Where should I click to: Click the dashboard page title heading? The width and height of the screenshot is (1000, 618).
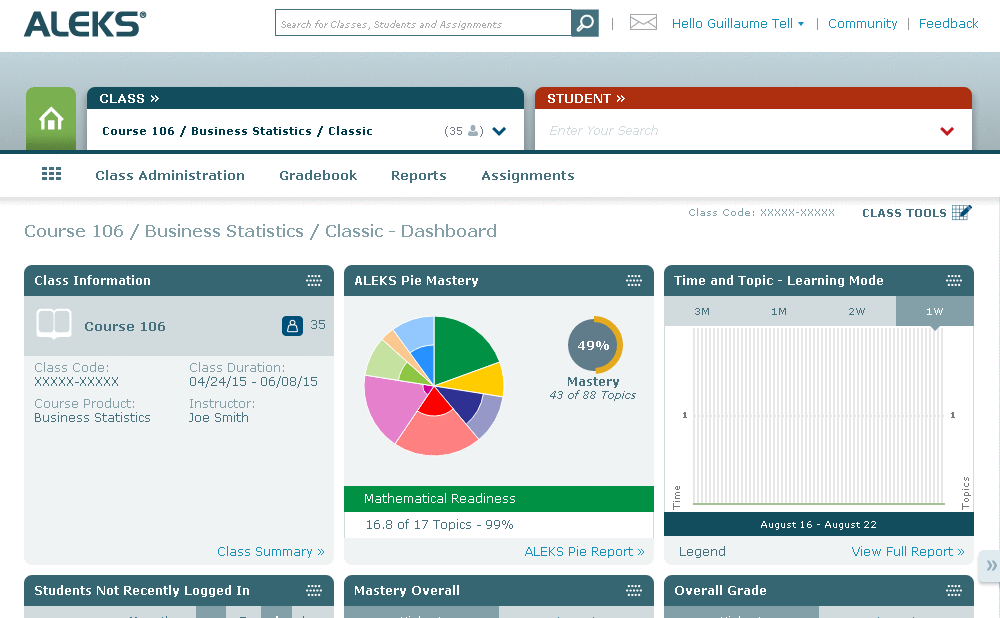(260, 231)
